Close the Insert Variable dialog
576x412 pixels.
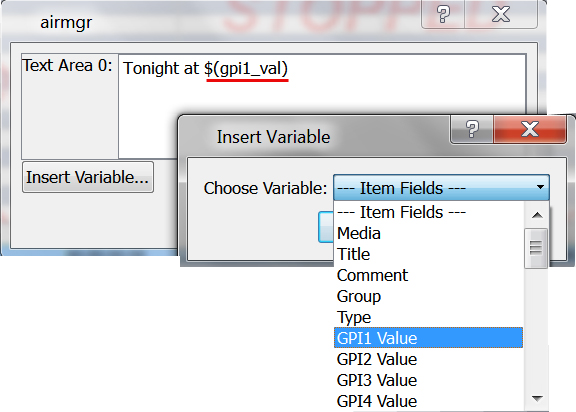[x=530, y=129]
